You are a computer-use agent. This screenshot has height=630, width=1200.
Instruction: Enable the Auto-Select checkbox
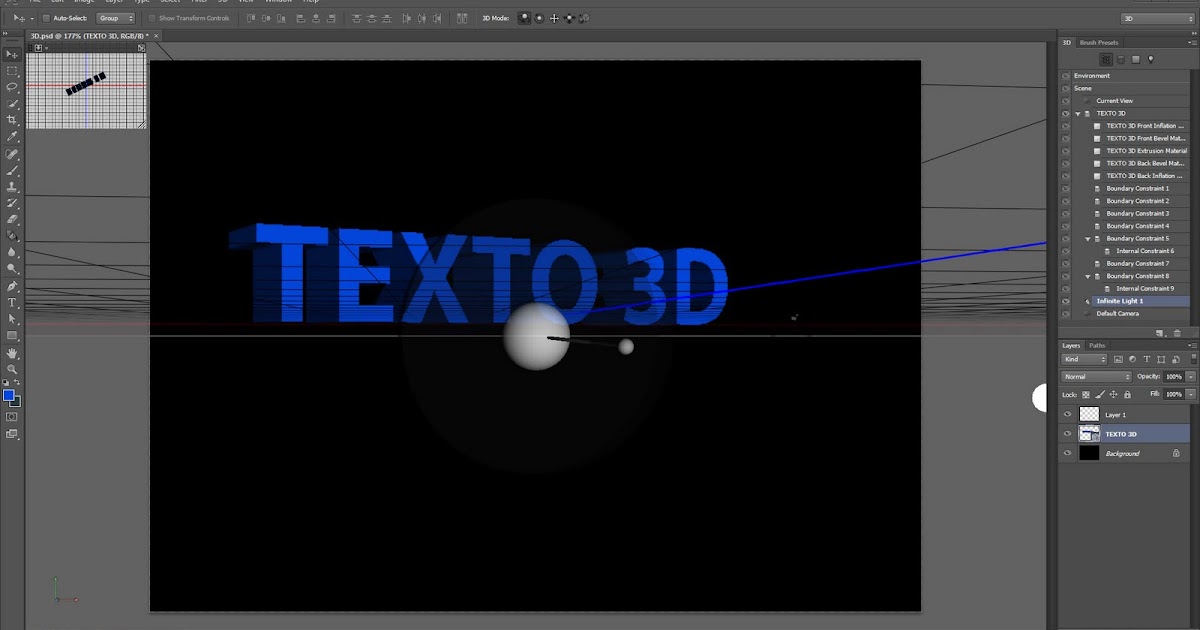coord(46,18)
